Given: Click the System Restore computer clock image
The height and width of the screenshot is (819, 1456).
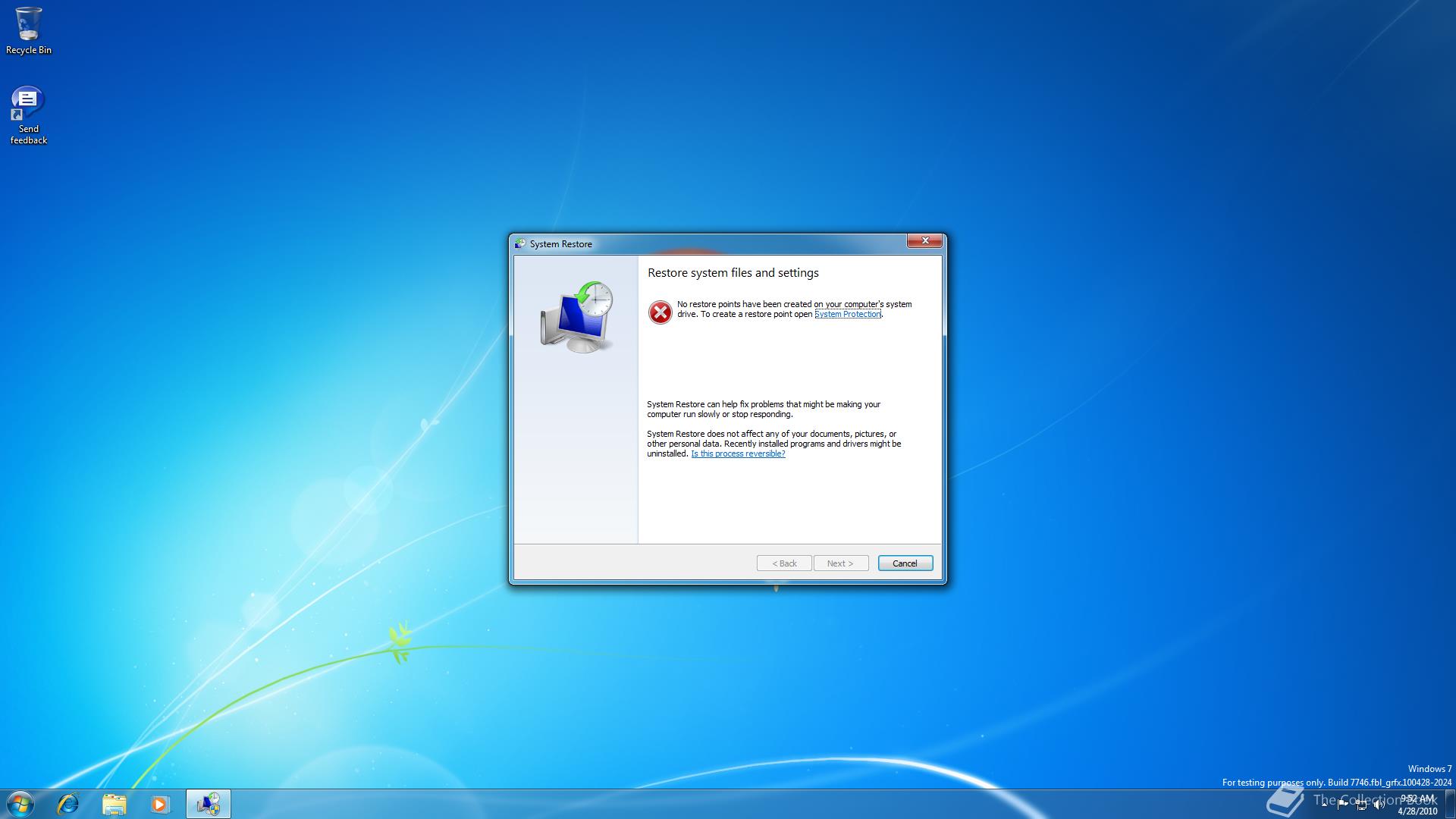Looking at the screenshot, I should tap(577, 317).
